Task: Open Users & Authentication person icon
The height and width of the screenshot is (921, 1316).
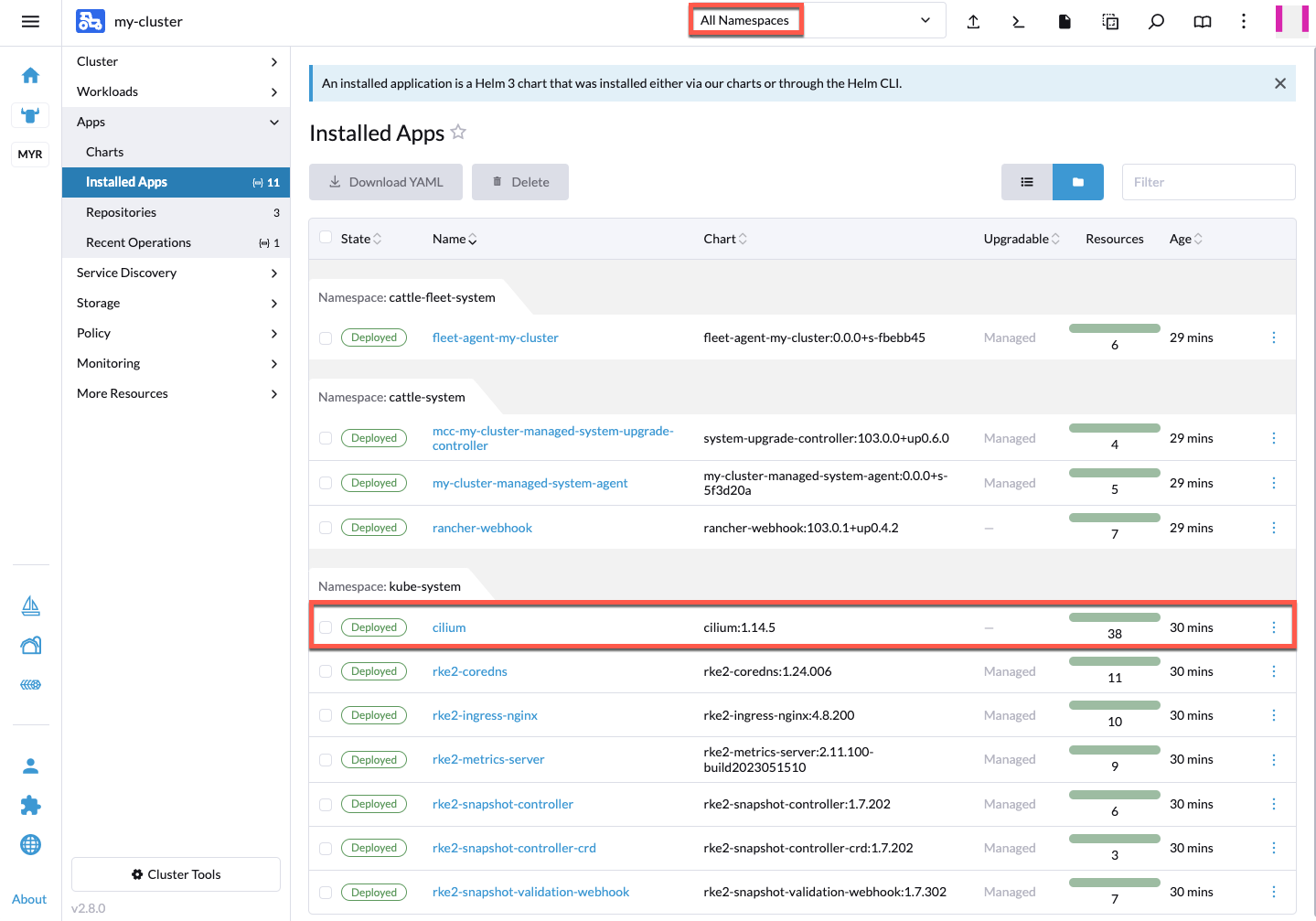Action: click(x=30, y=766)
